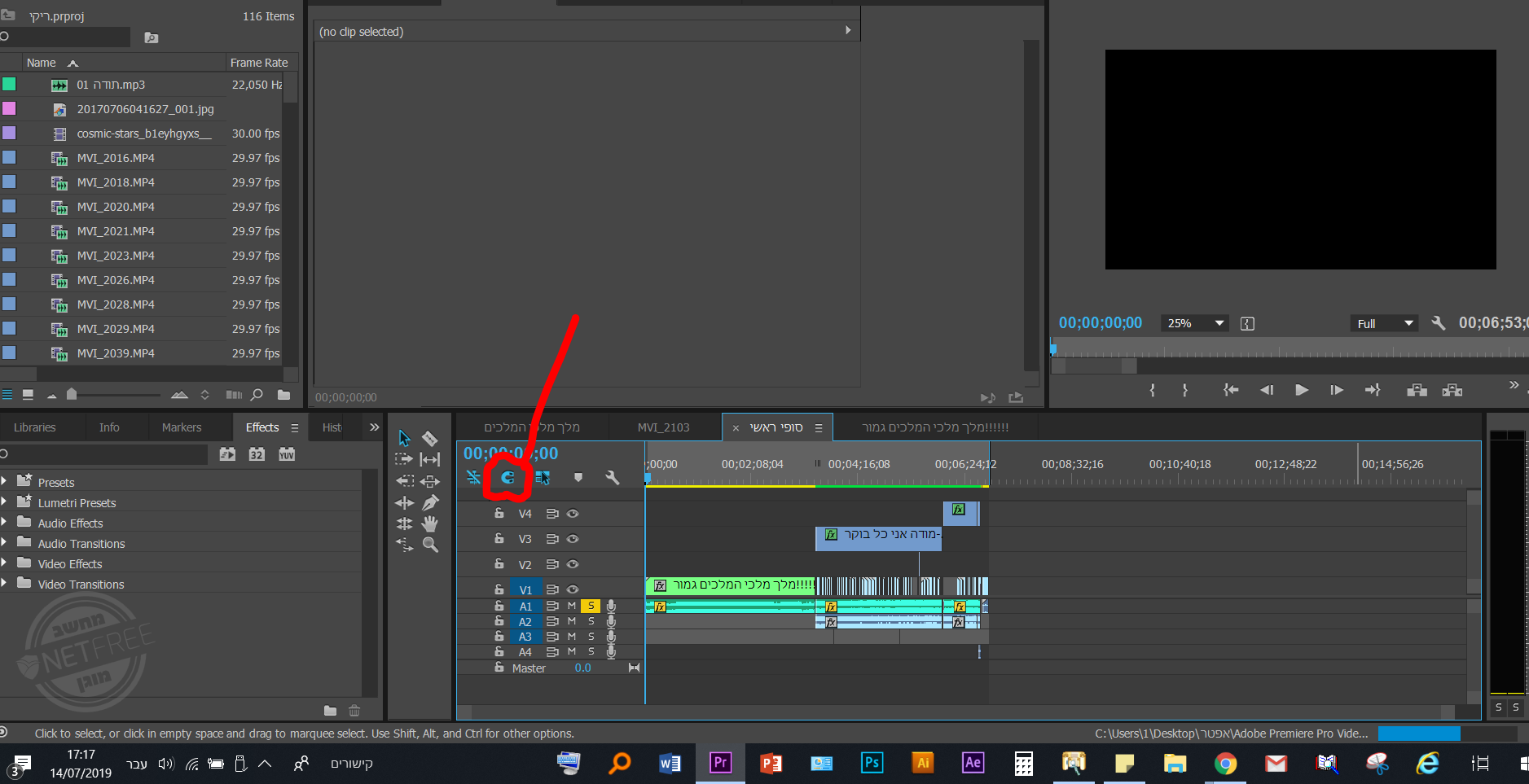Screen dimensions: 1529x784
Task: Select MVI_2020.MP4 in the project bin
Action: coord(116,207)
